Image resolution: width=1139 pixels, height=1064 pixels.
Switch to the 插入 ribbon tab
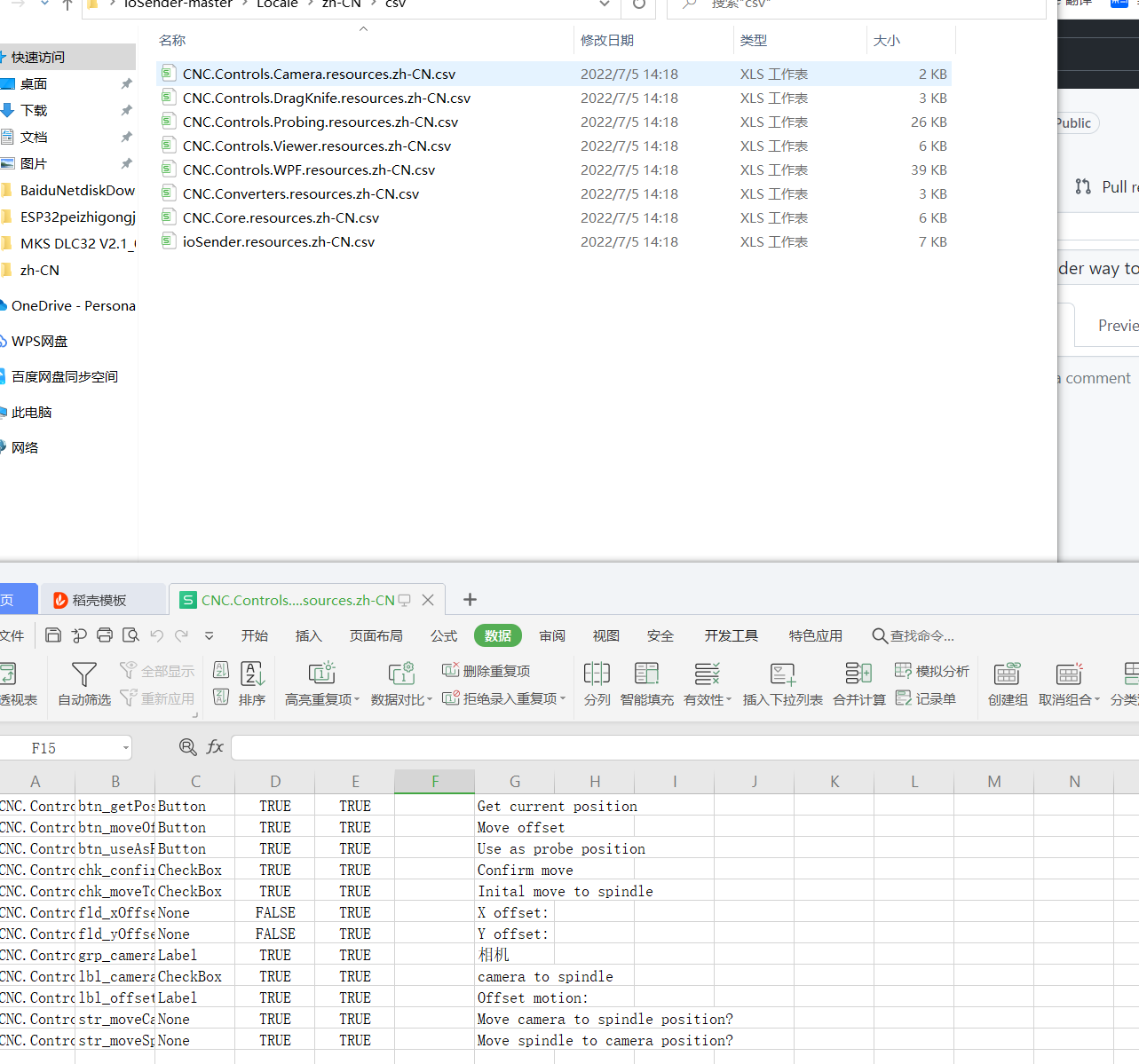point(309,635)
